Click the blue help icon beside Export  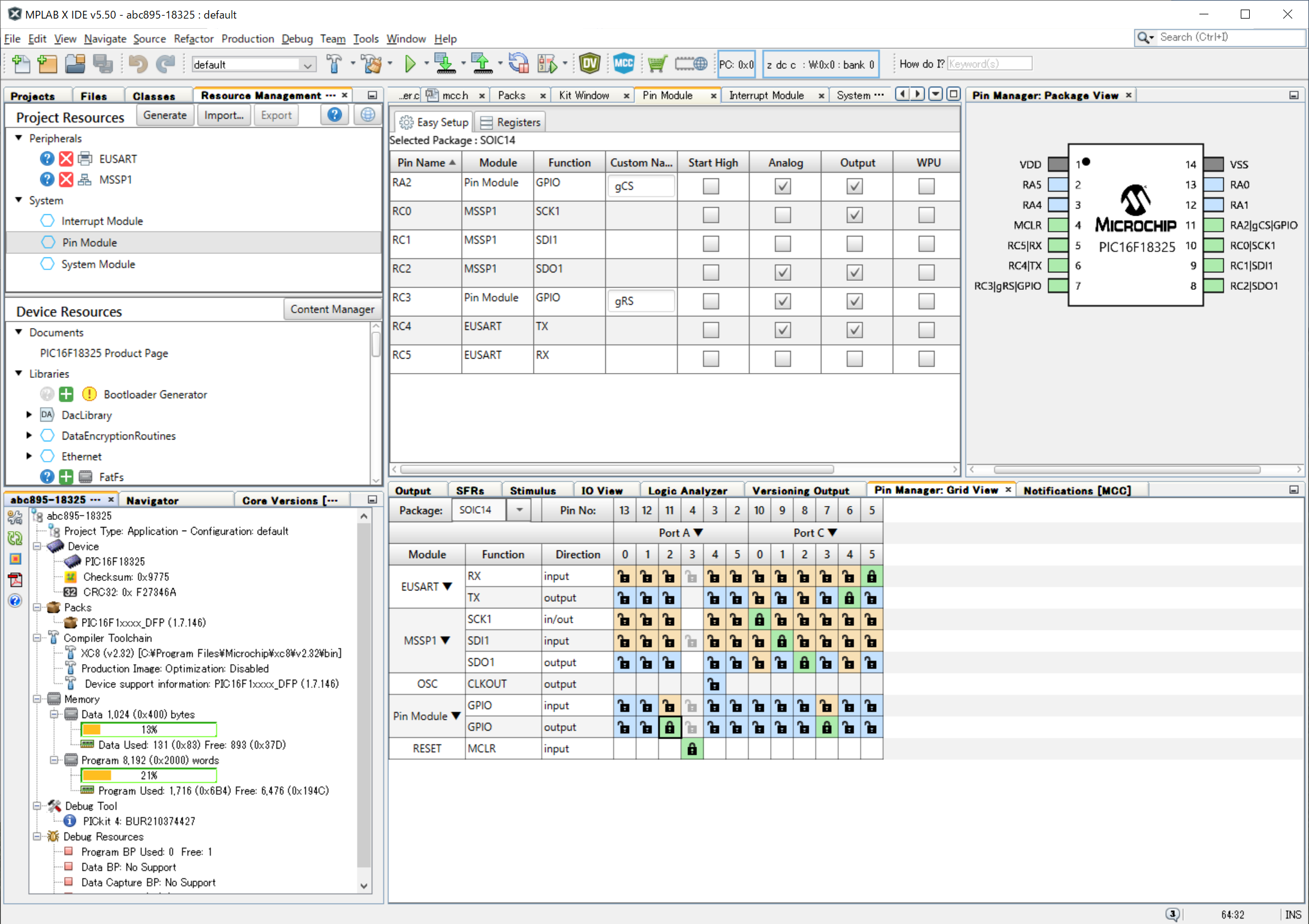tap(335, 114)
